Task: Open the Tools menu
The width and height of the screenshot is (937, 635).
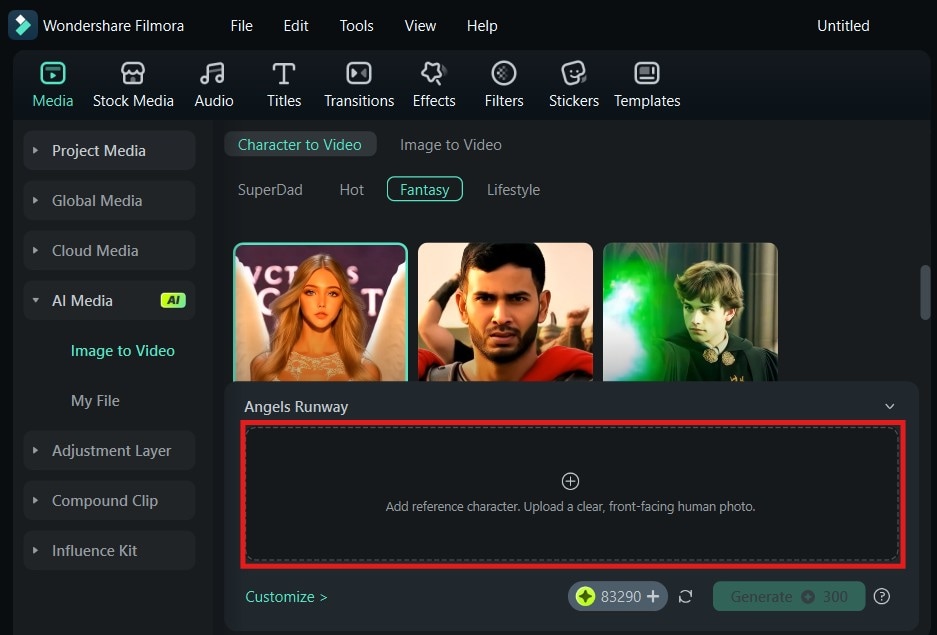Action: tap(356, 26)
